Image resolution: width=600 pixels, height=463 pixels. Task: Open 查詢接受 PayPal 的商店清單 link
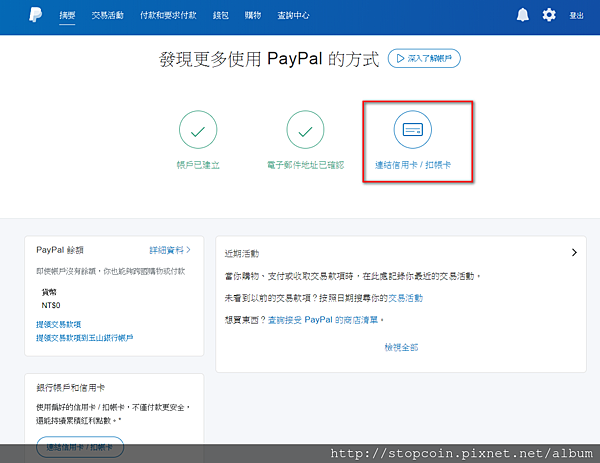323,320
